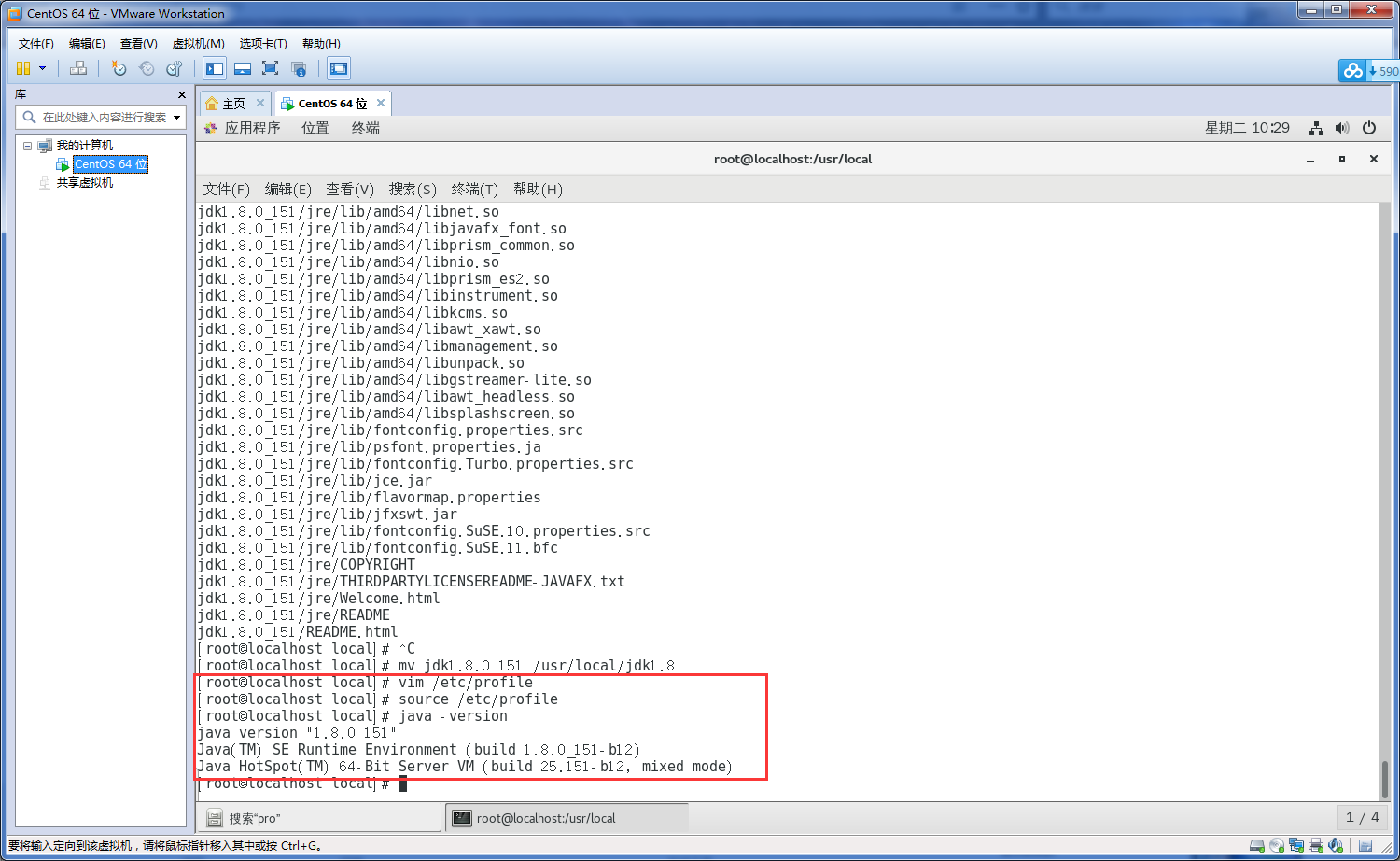This screenshot has height=861, width=1400.
Task: Open VMware 查看(V) menu
Action: click(138, 44)
